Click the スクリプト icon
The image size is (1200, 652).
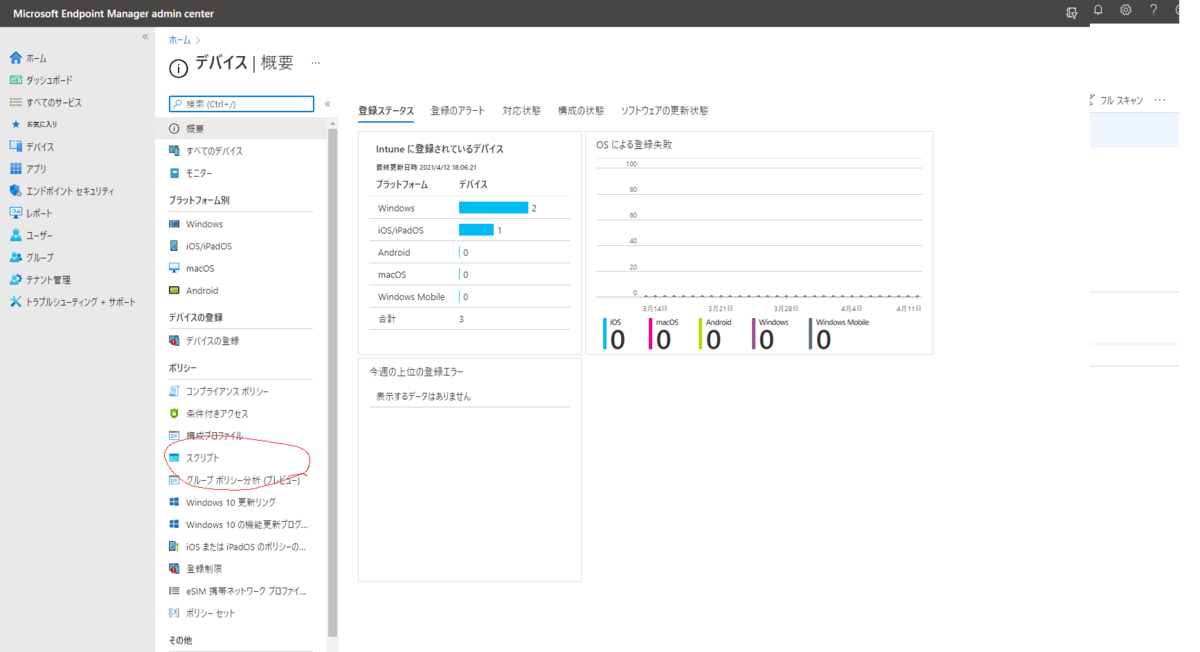(x=174, y=458)
